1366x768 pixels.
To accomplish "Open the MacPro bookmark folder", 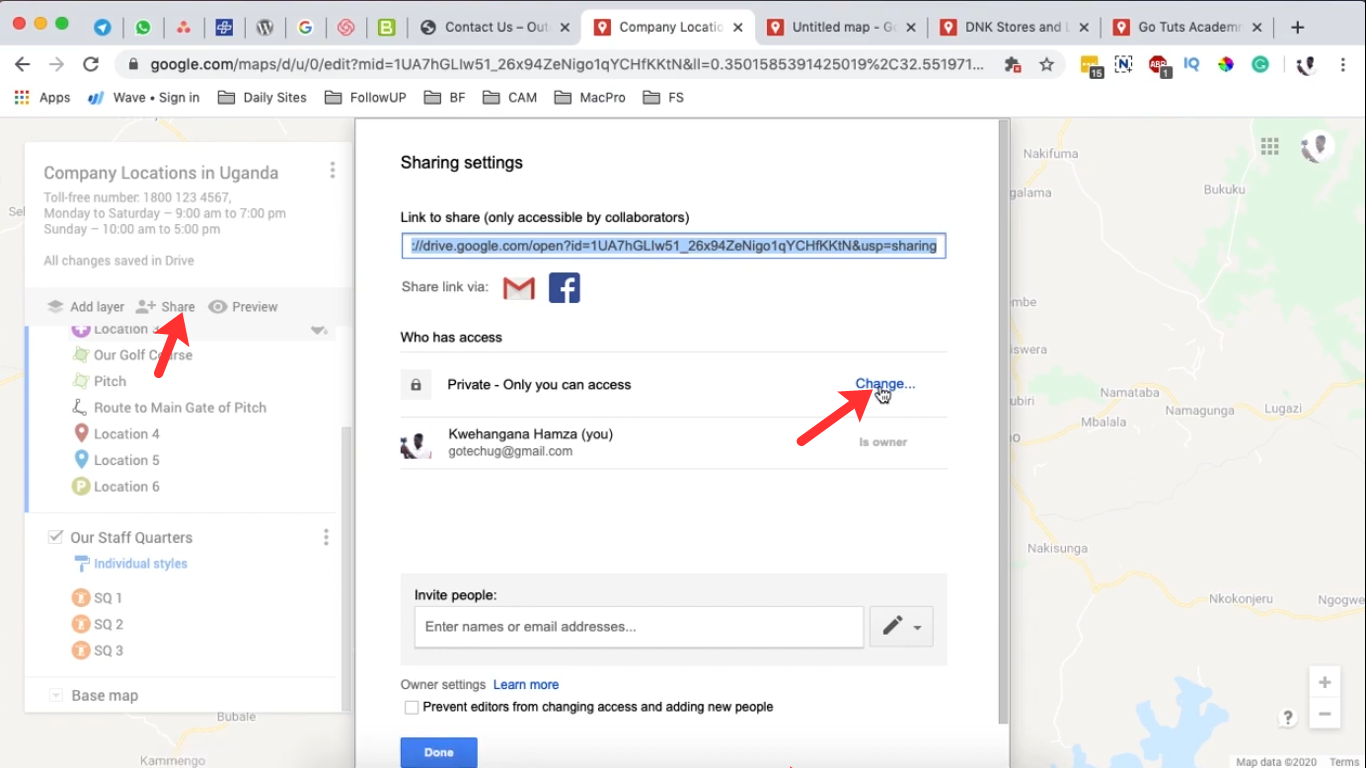I will 590,97.
